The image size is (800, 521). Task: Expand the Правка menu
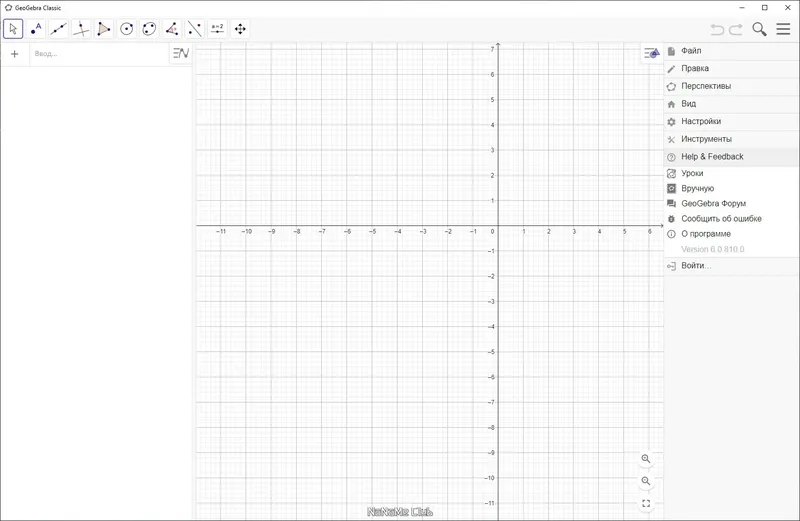[x=732, y=68]
